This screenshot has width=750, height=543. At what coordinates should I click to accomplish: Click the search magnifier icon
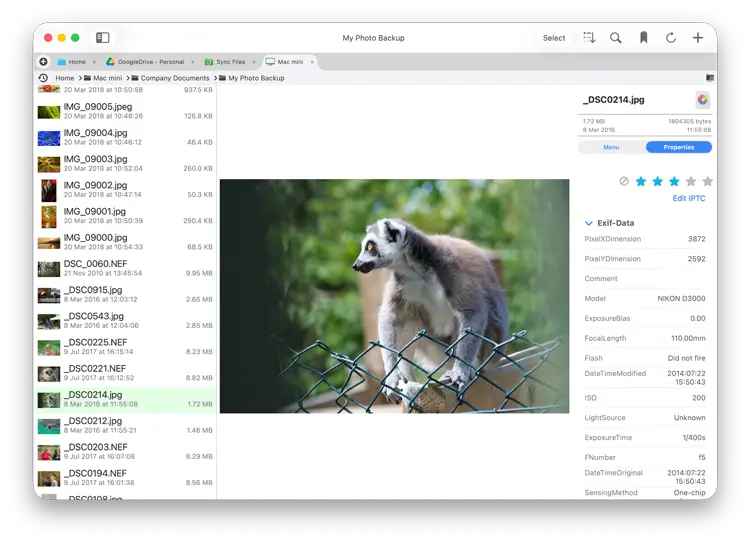tap(616, 38)
